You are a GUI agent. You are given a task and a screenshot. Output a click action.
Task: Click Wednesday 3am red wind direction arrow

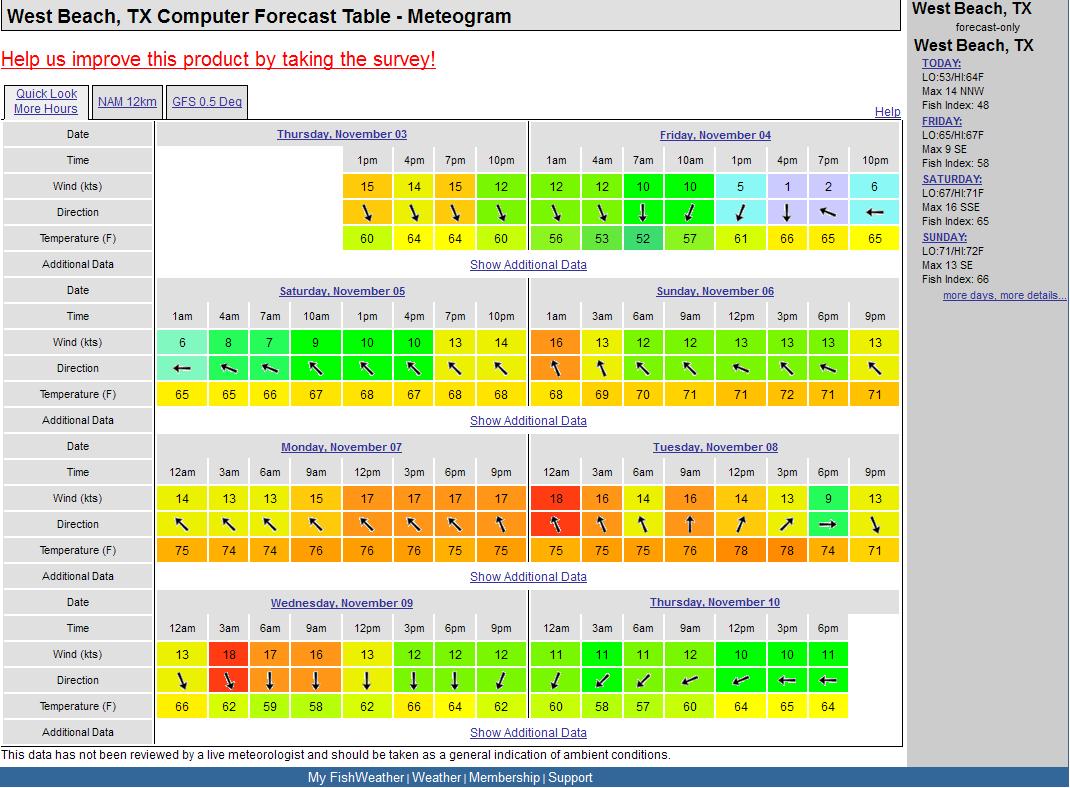(x=229, y=680)
